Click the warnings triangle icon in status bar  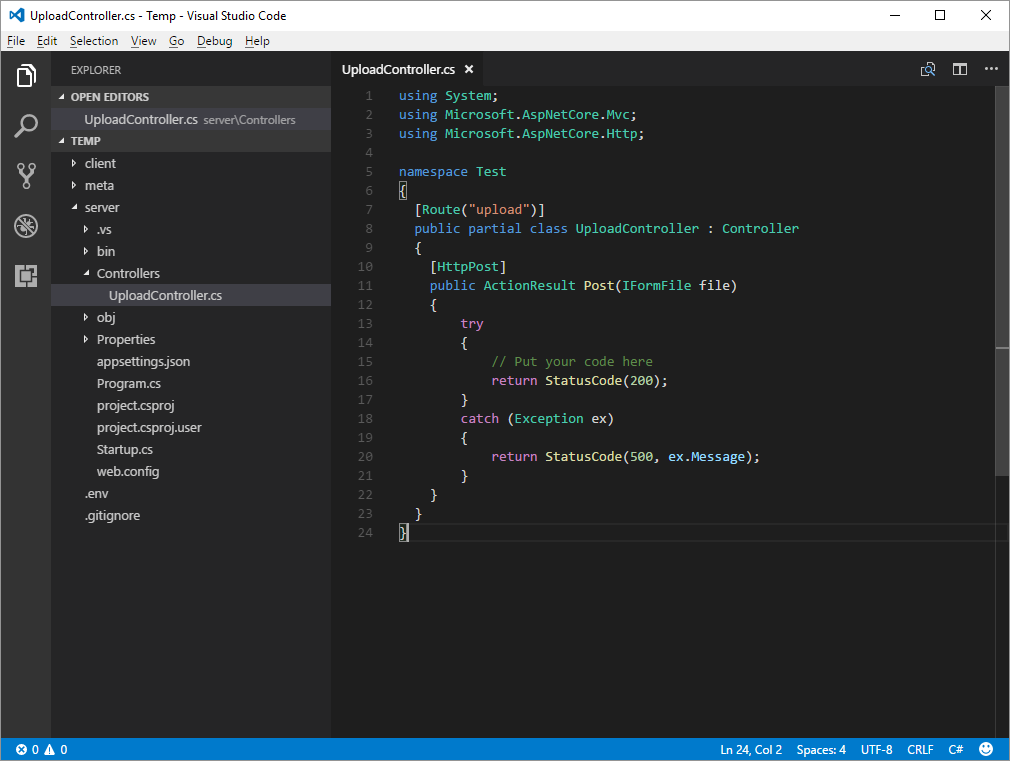click(50, 749)
